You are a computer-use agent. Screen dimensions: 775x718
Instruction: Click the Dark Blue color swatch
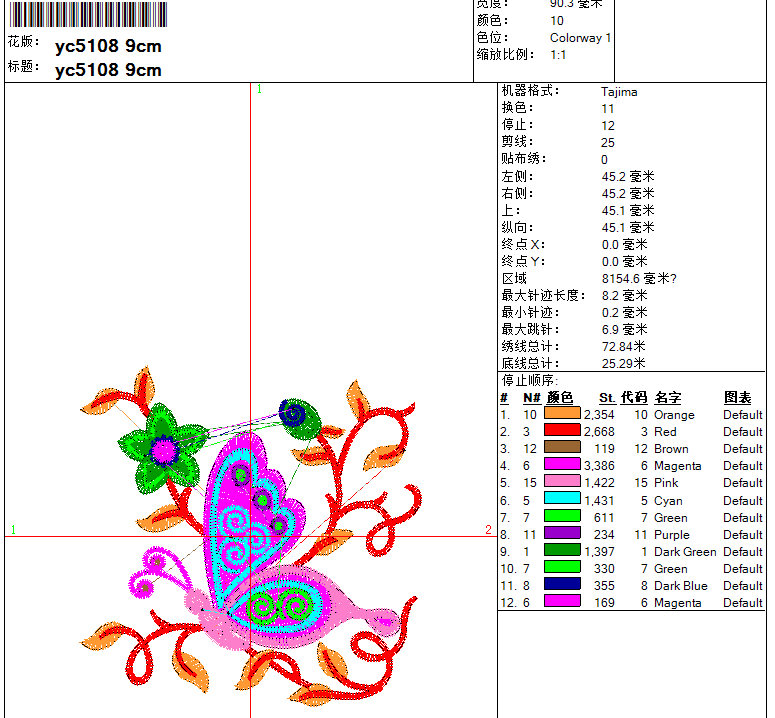(x=562, y=585)
